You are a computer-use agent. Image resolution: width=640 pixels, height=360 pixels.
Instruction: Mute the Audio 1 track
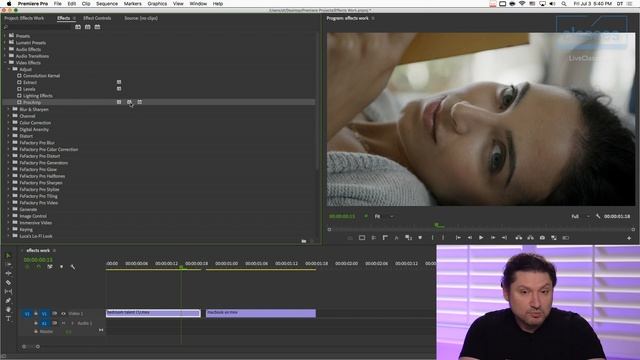pos(63,323)
